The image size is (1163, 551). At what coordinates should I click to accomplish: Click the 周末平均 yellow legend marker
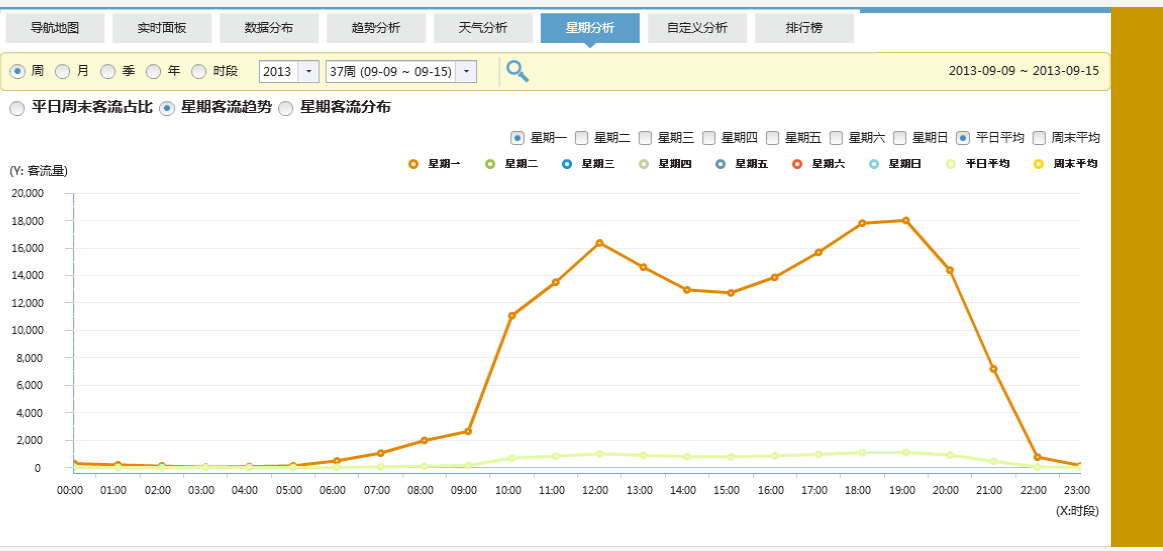[x=1038, y=164]
